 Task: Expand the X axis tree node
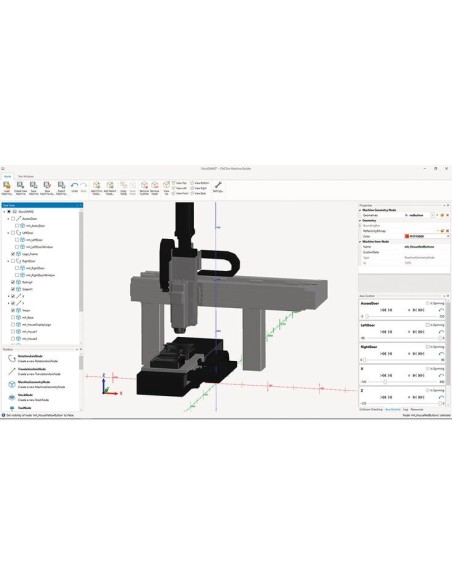point(9,296)
